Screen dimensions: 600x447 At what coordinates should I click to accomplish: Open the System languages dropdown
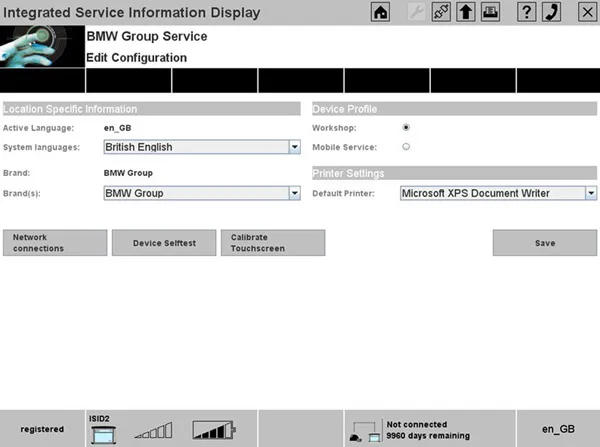point(202,147)
